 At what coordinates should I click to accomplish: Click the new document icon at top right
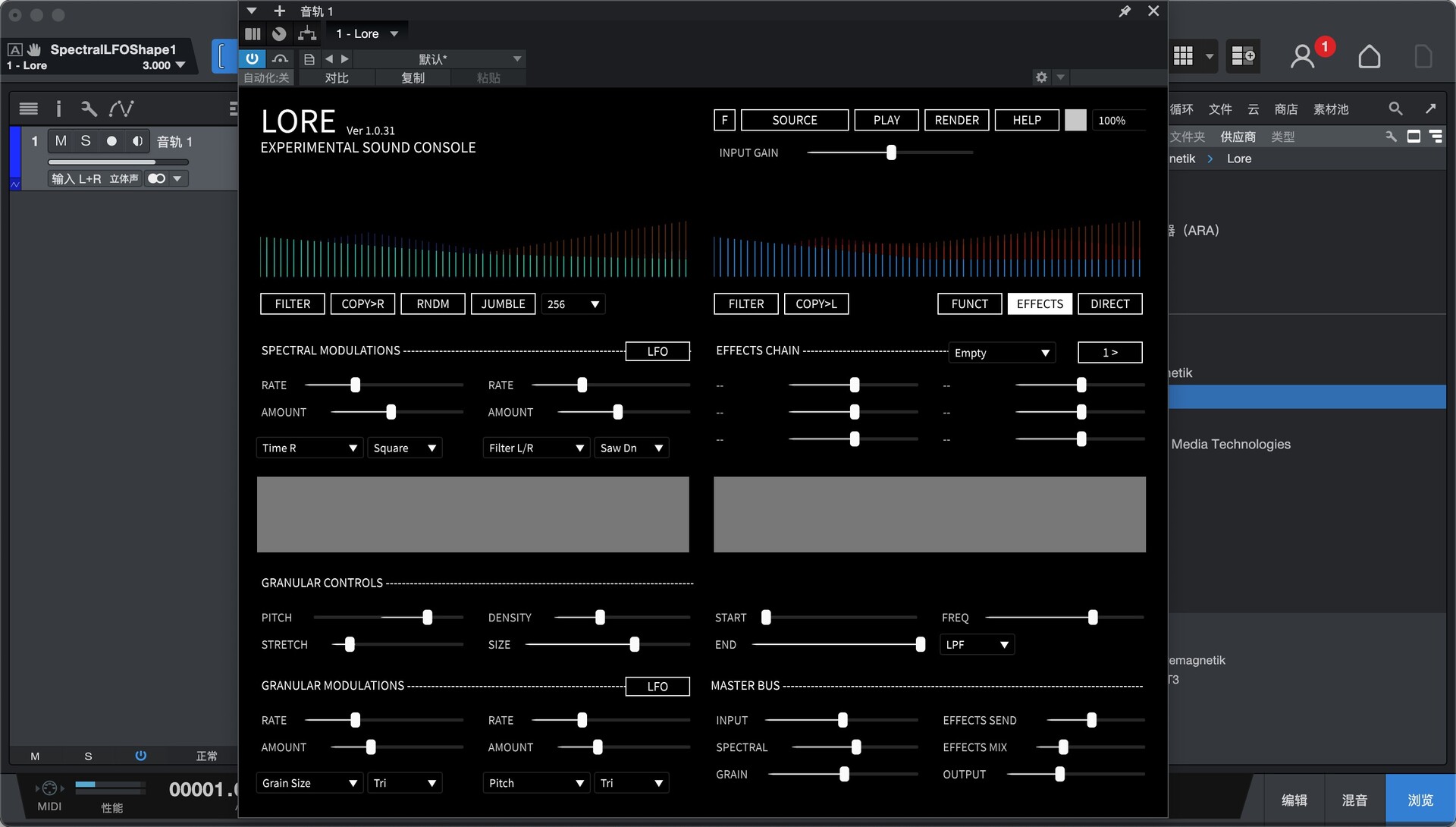coord(1423,56)
